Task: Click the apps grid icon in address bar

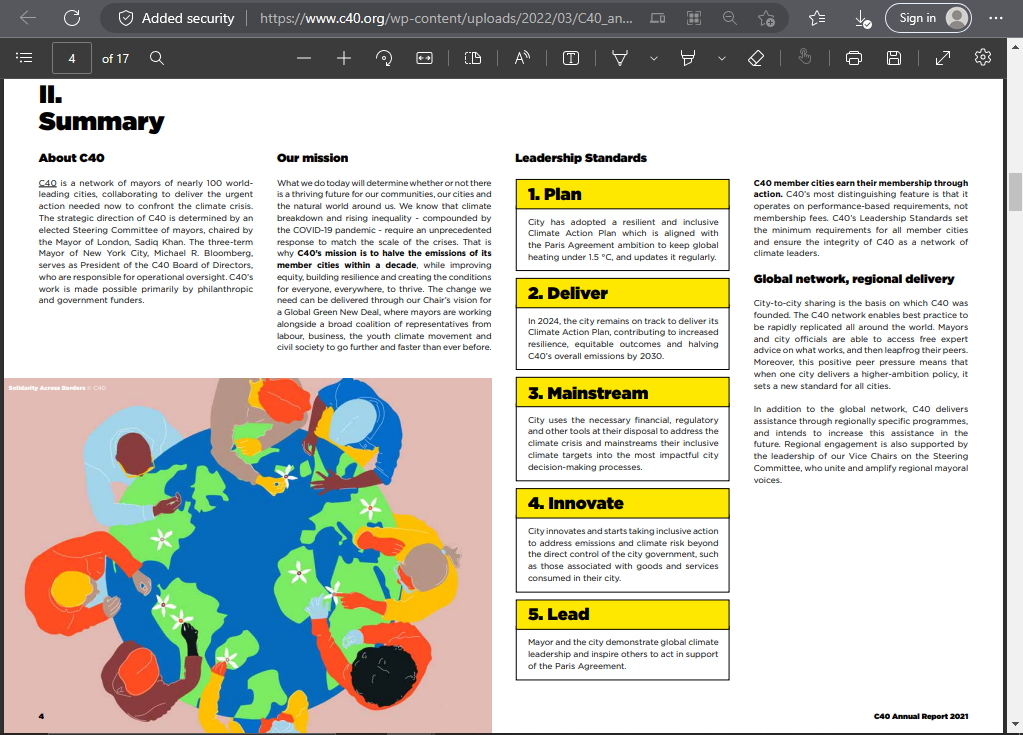Action: pos(694,18)
